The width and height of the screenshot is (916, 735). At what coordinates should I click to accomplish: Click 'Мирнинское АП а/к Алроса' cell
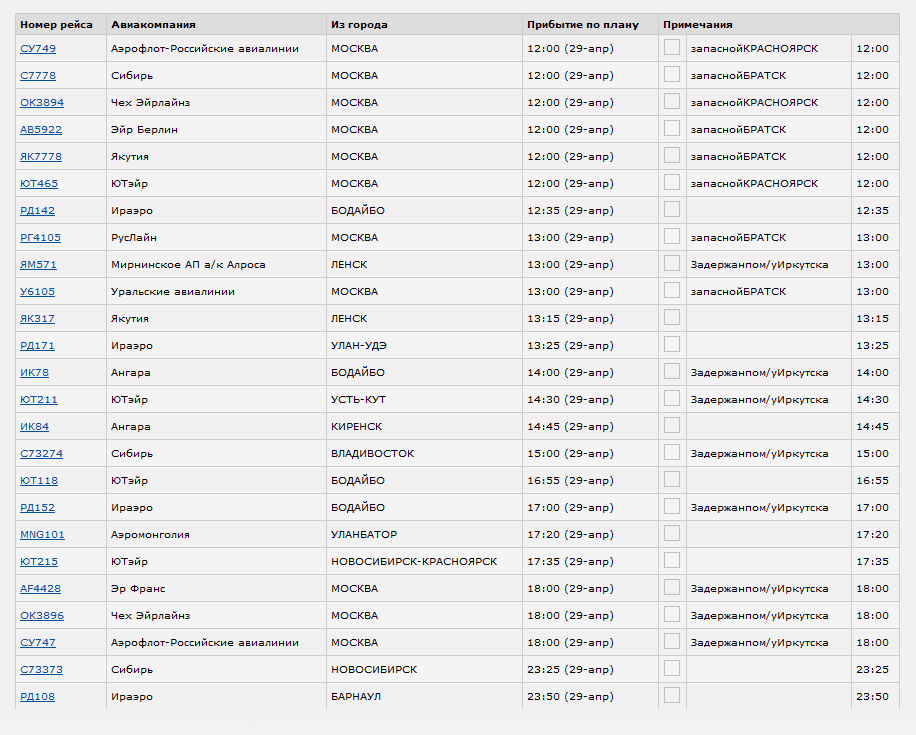pos(216,264)
